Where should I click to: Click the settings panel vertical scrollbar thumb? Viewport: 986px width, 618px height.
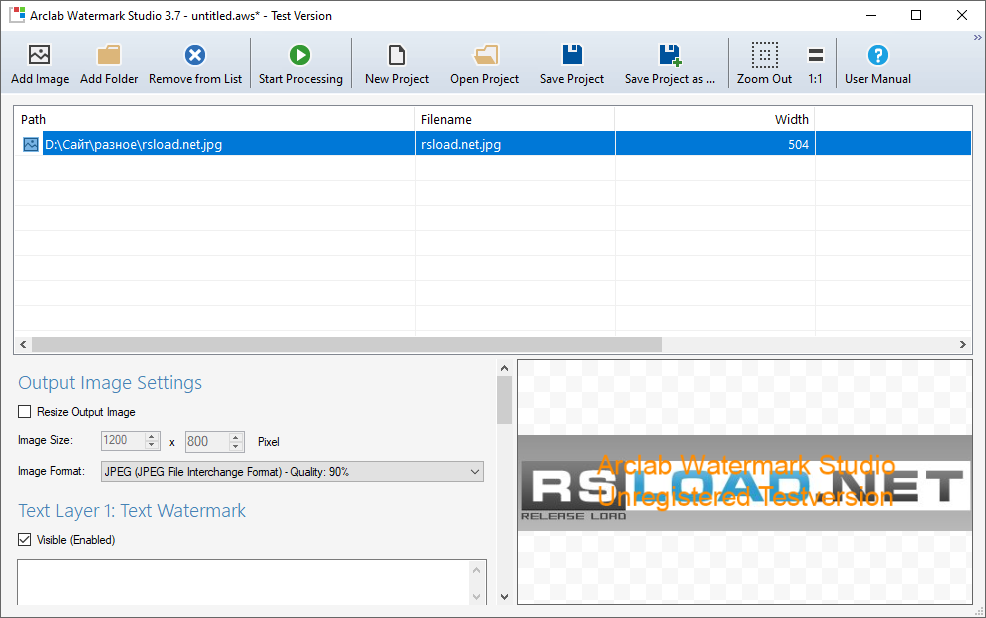coord(504,400)
